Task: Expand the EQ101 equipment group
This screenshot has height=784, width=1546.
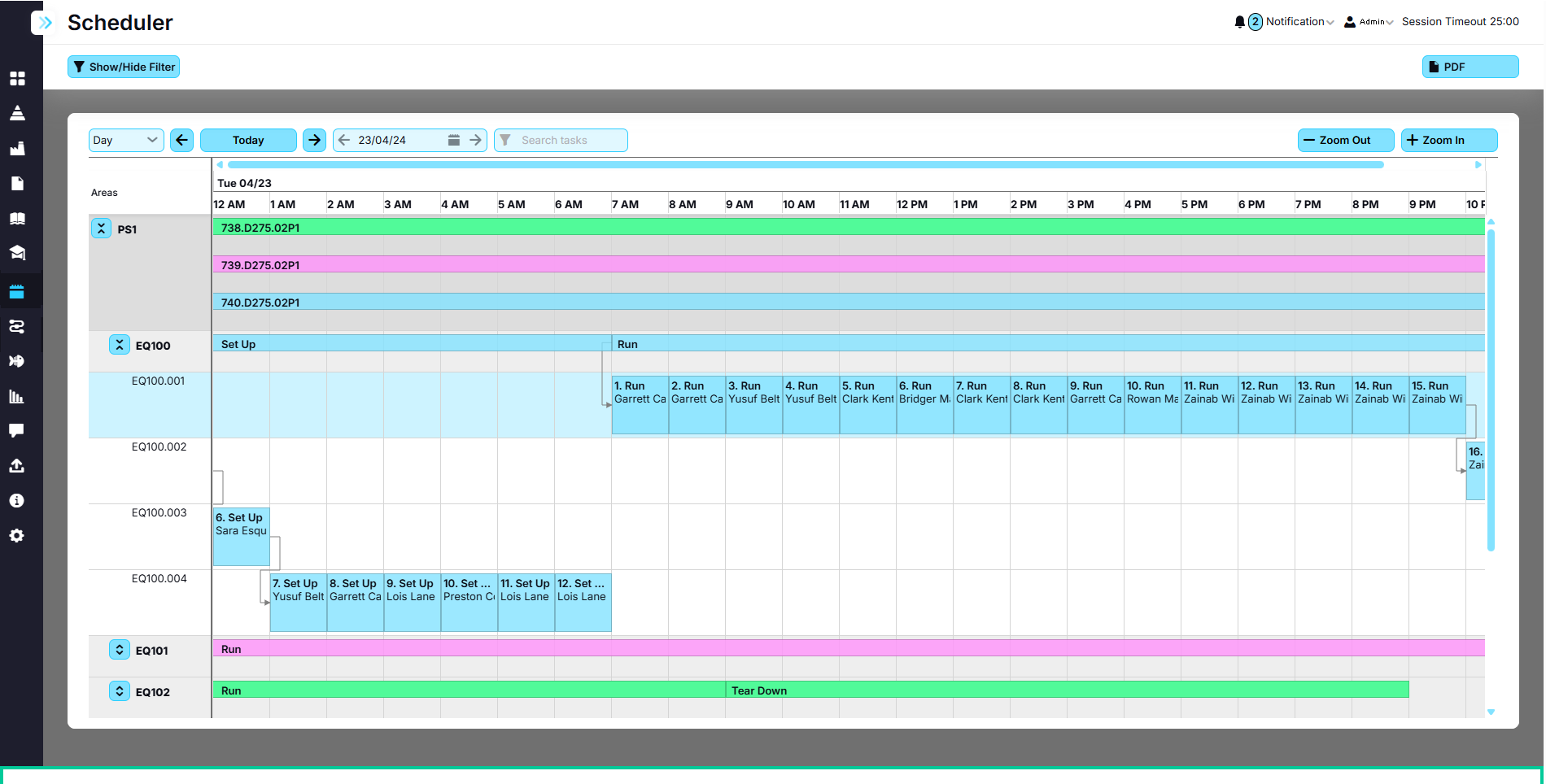Action: click(119, 650)
